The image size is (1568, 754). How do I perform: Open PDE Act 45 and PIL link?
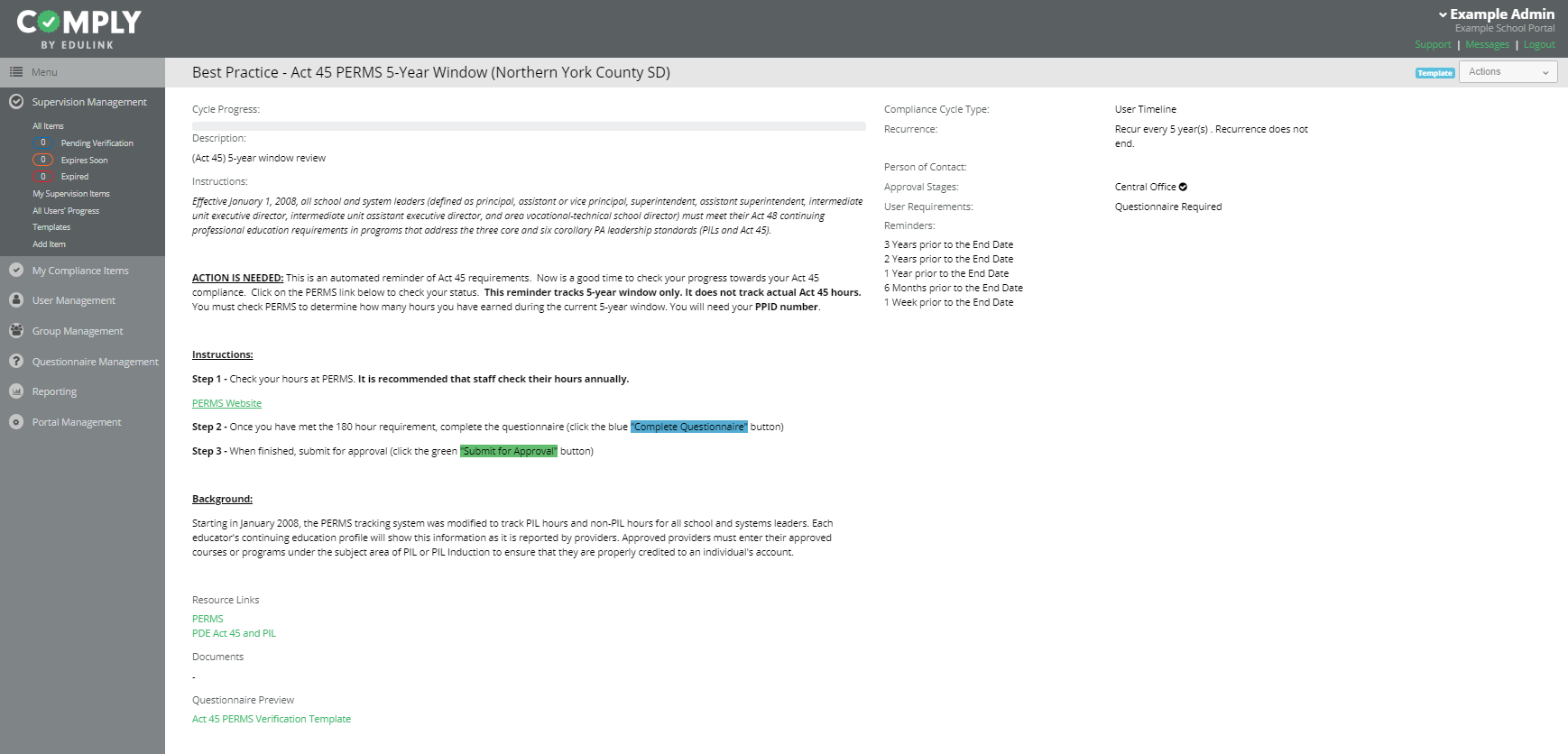[x=234, y=633]
